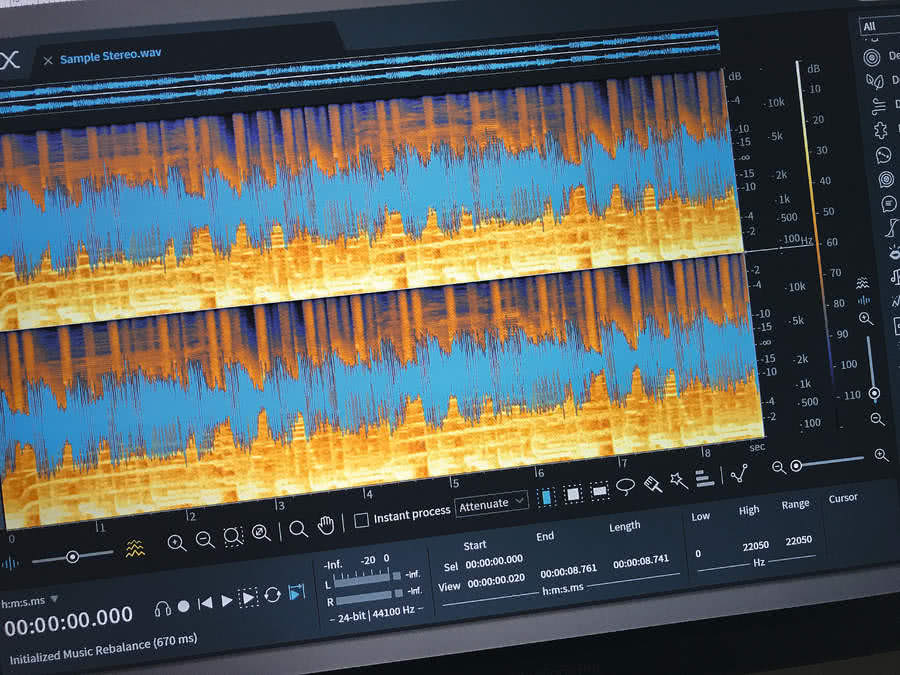
Task: Close the Sample Stereo.wav tab
Action: [48, 60]
